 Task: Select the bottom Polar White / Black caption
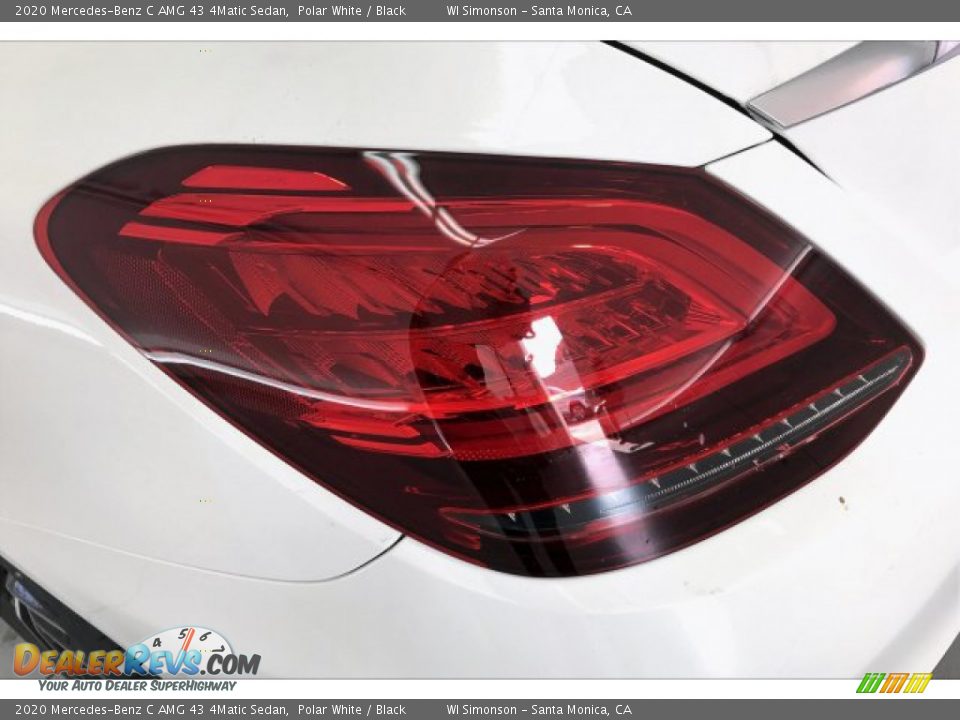351,710
